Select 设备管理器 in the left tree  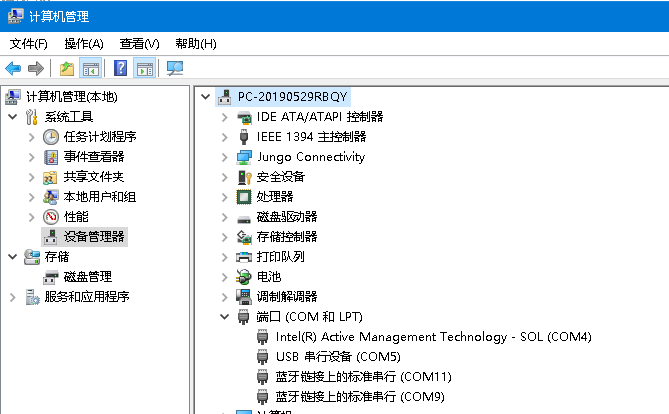[94, 237]
